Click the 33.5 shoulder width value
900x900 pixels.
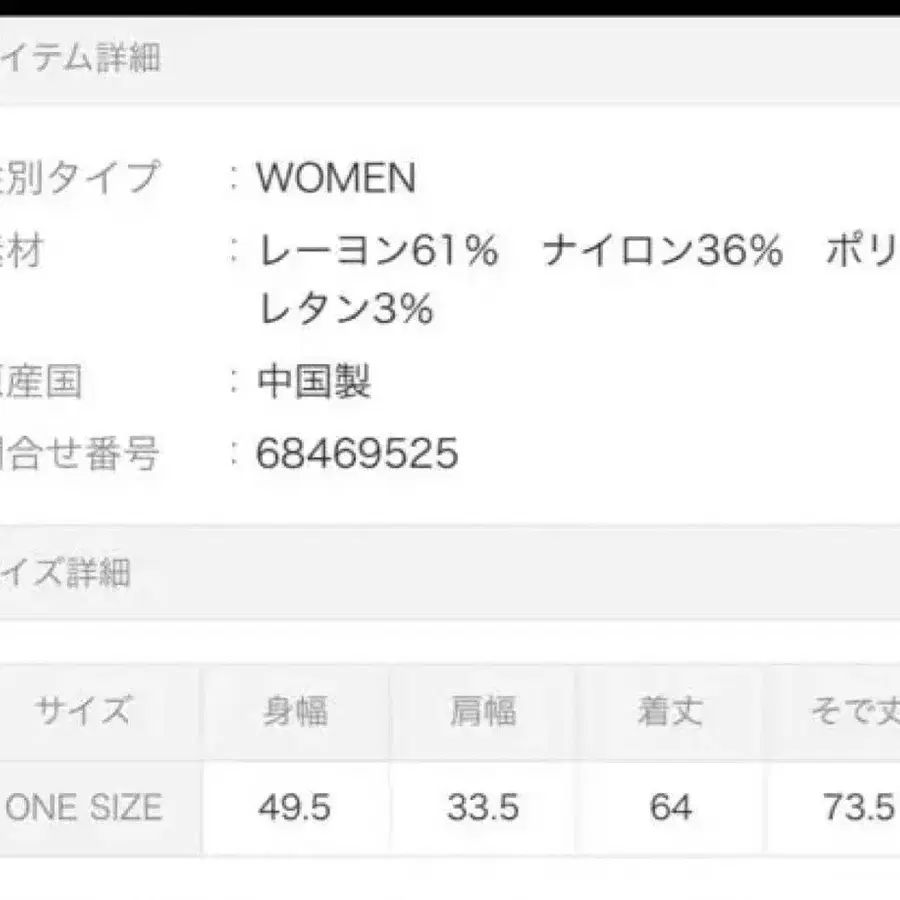click(483, 807)
